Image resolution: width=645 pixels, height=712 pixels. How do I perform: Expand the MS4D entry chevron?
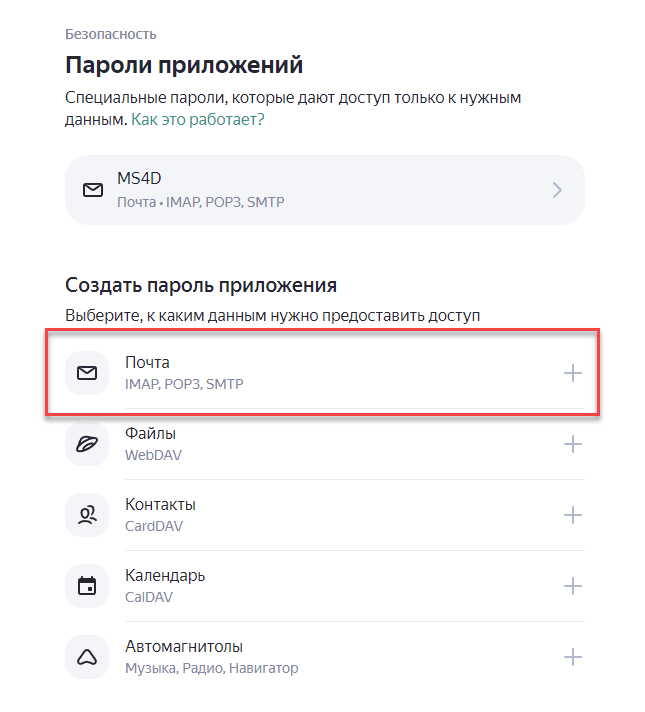tap(557, 190)
